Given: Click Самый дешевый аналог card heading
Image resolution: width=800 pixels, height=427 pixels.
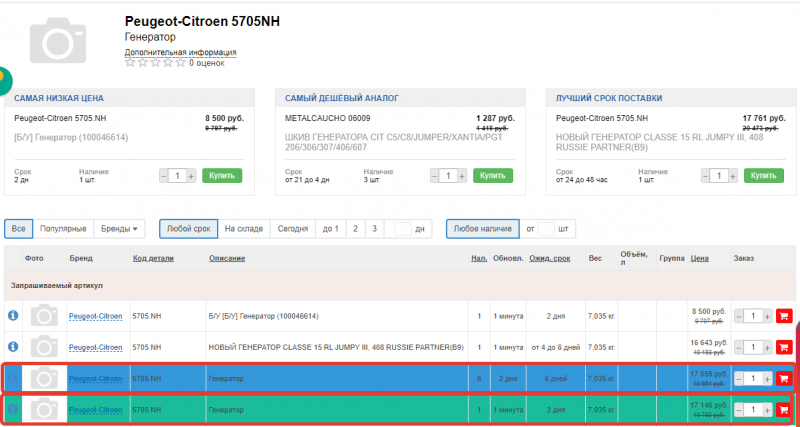Looking at the screenshot, I should click(x=342, y=98).
